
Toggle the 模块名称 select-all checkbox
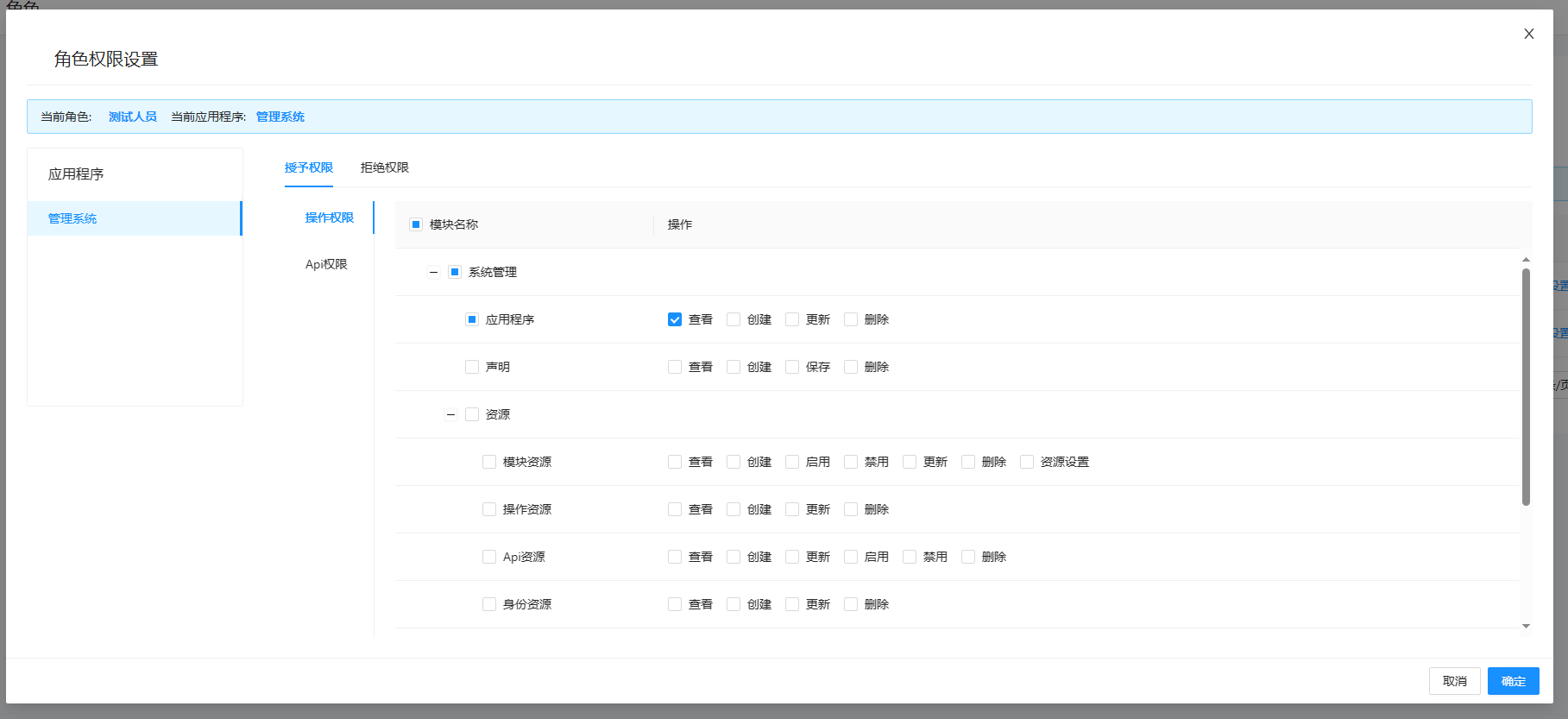coord(416,224)
